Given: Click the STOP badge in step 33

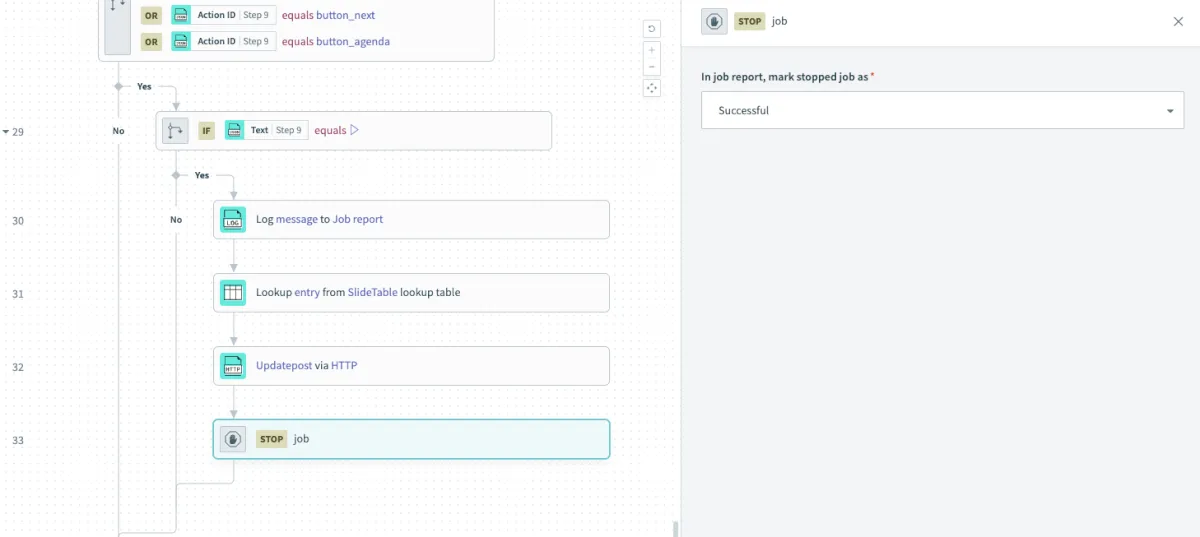Looking at the screenshot, I should point(272,439).
